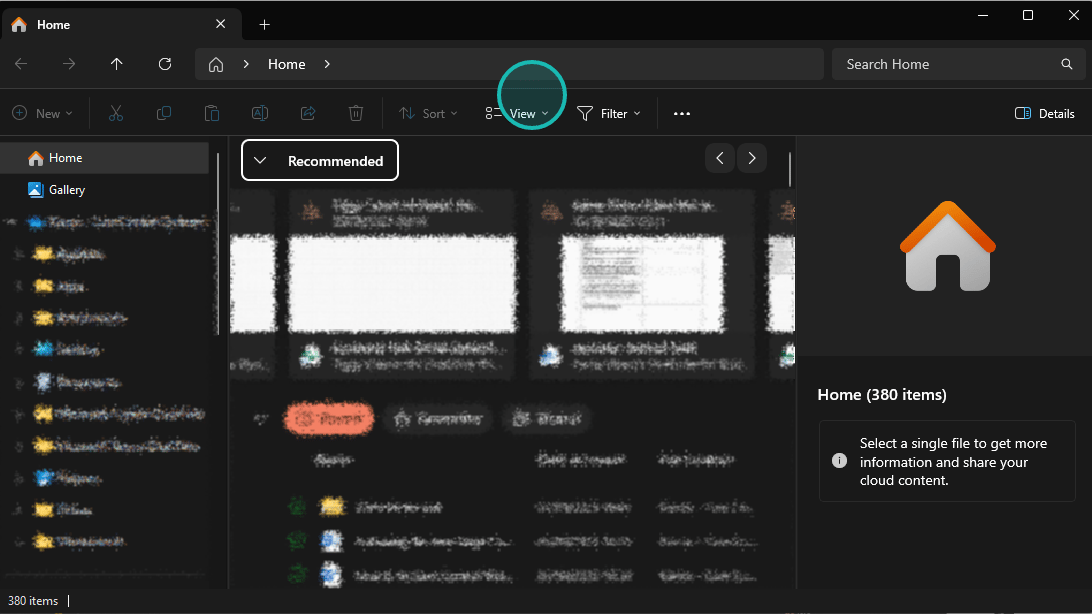Click the info icon in the details pane
This screenshot has width=1092, height=614.
839,461
